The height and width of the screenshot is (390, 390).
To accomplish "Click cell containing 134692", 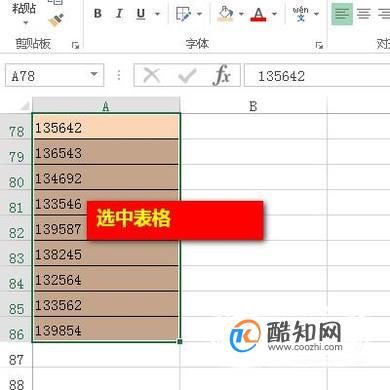I will click(106, 177).
